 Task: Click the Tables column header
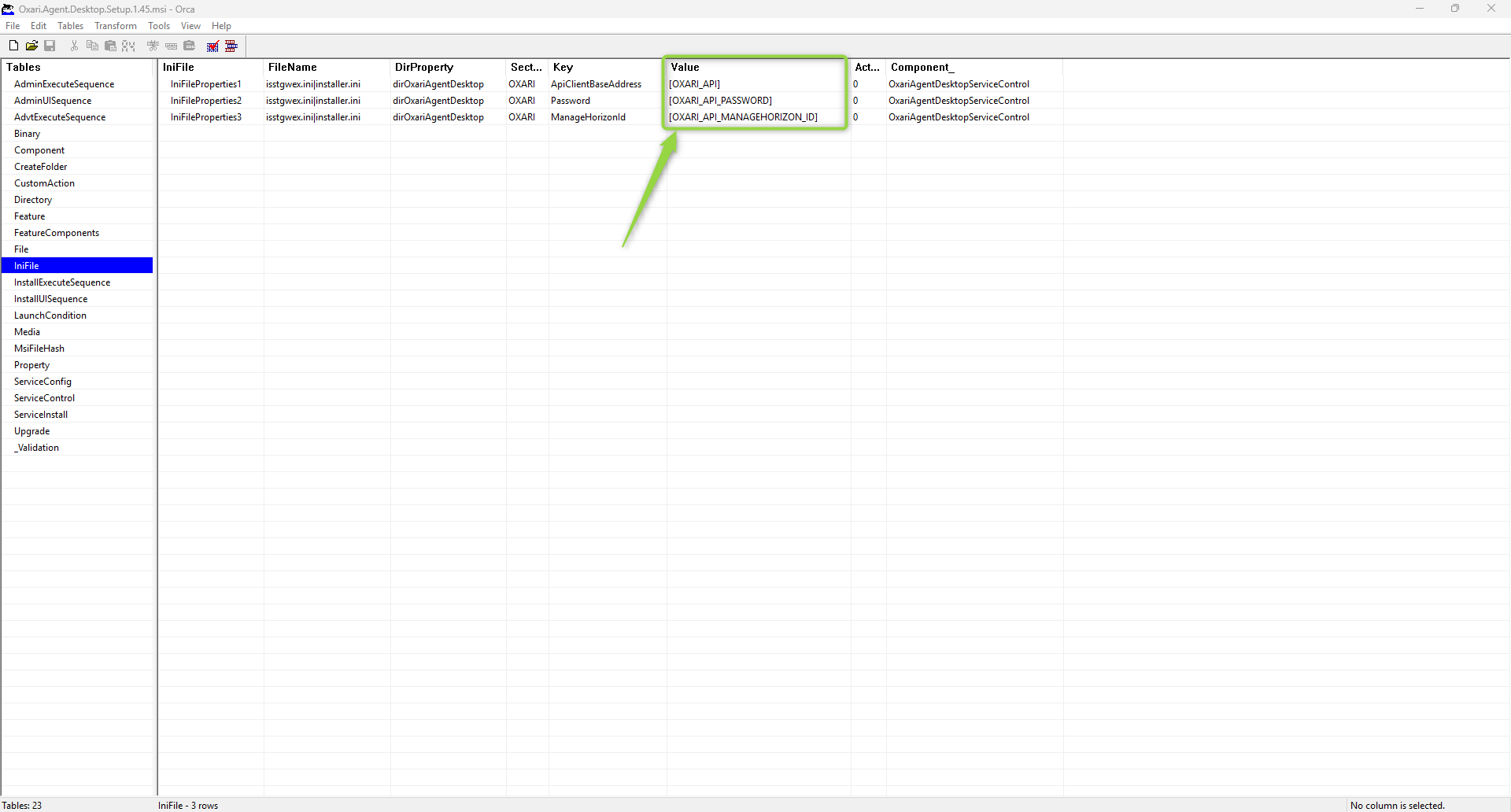77,68
